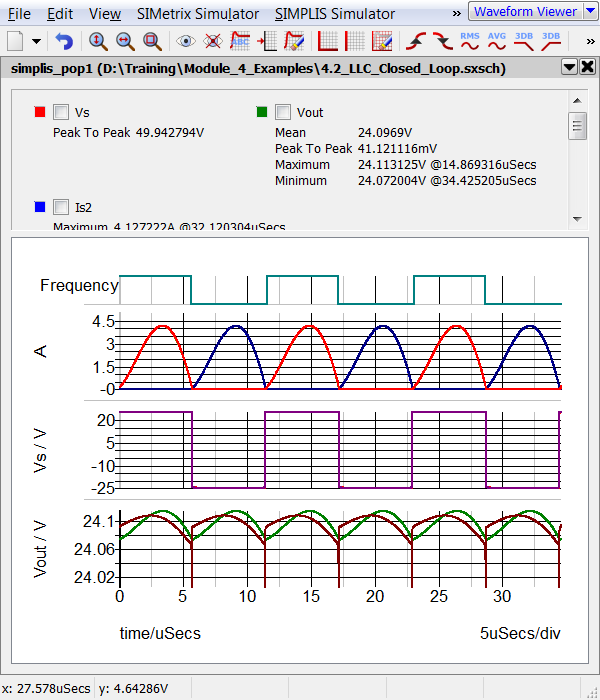Click the Show Curves eye icon
This screenshot has height=700, width=600.
[x=185, y=41]
